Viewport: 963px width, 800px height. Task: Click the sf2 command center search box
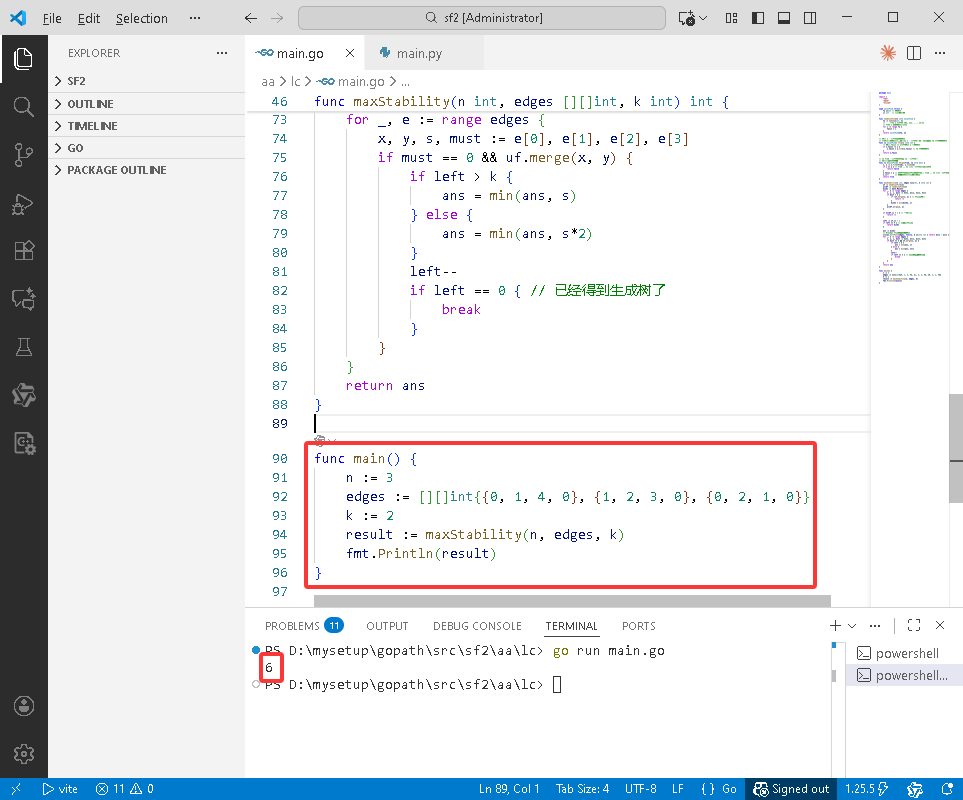click(x=482, y=18)
